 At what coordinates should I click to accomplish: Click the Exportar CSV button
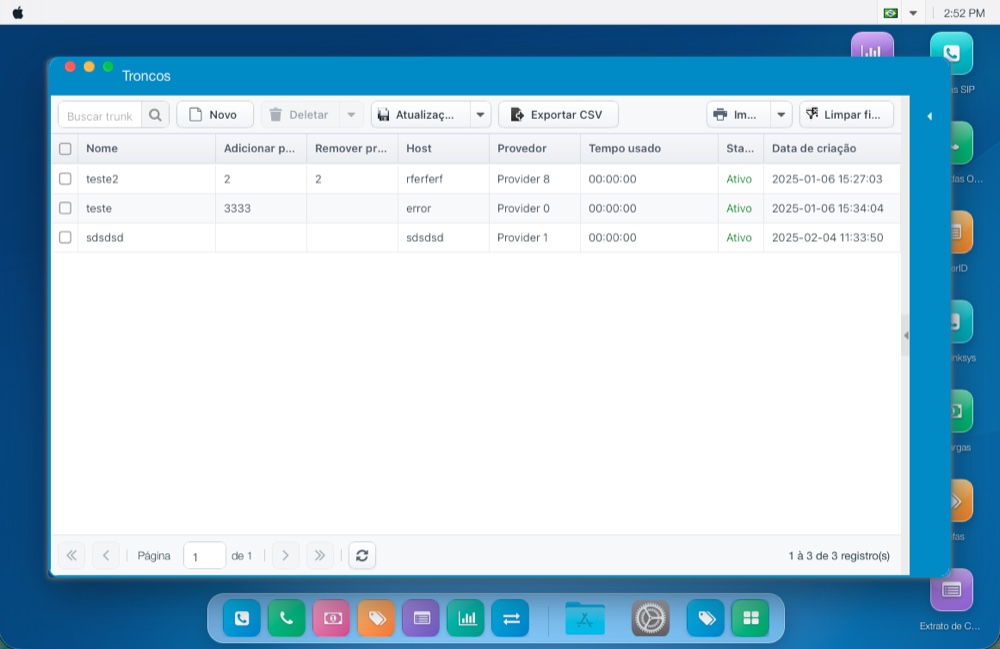(x=558, y=115)
